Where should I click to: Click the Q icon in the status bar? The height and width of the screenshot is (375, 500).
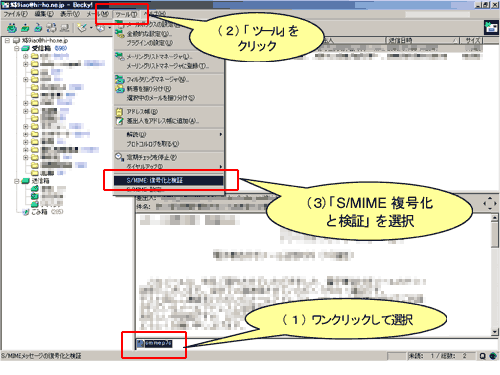pyautogui.click(x=482, y=356)
